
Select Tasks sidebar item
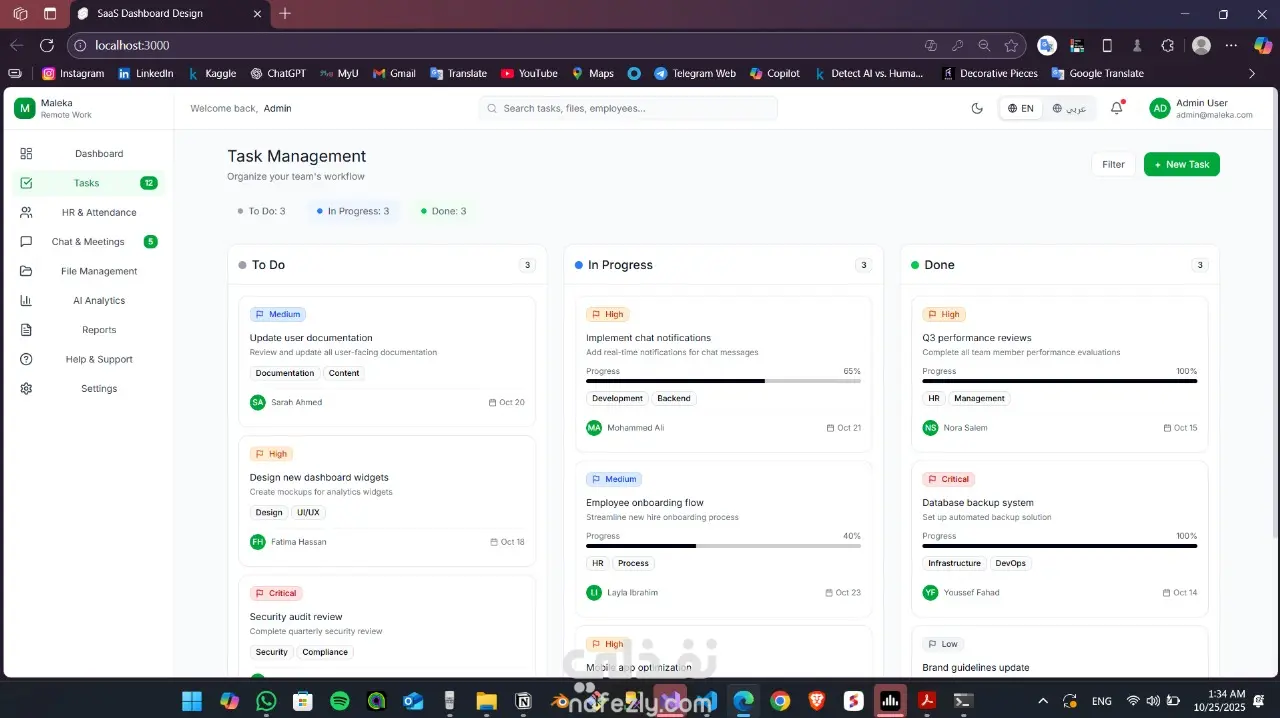pyautogui.click(x=87, y=183)
